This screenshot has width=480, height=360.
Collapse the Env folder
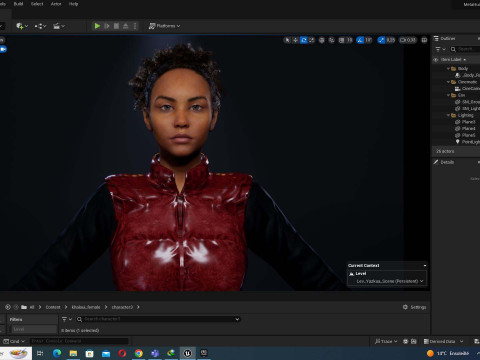tap(449, 95)
